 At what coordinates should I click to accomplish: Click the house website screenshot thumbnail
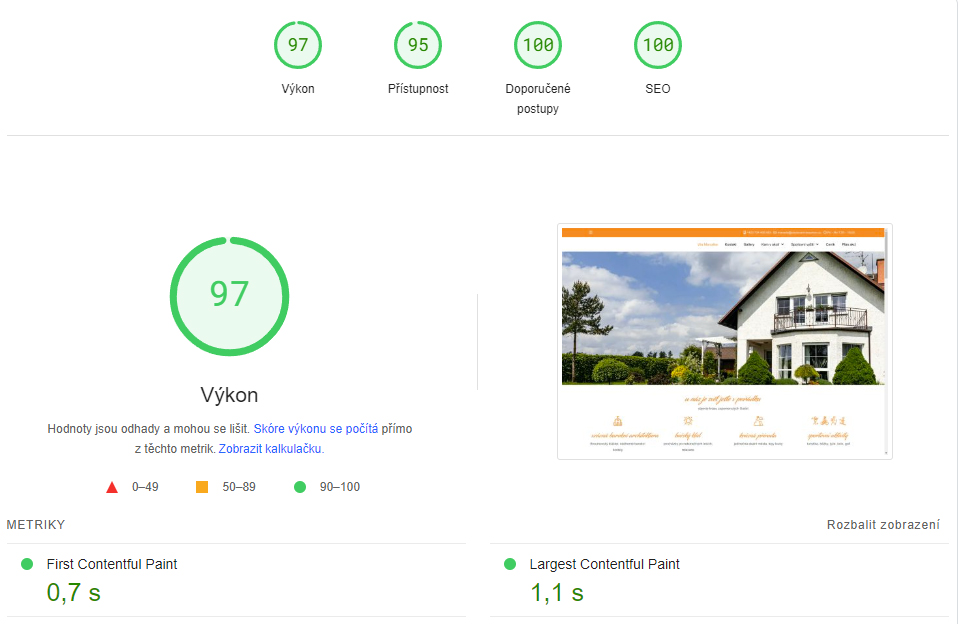(x=724, y=341)
